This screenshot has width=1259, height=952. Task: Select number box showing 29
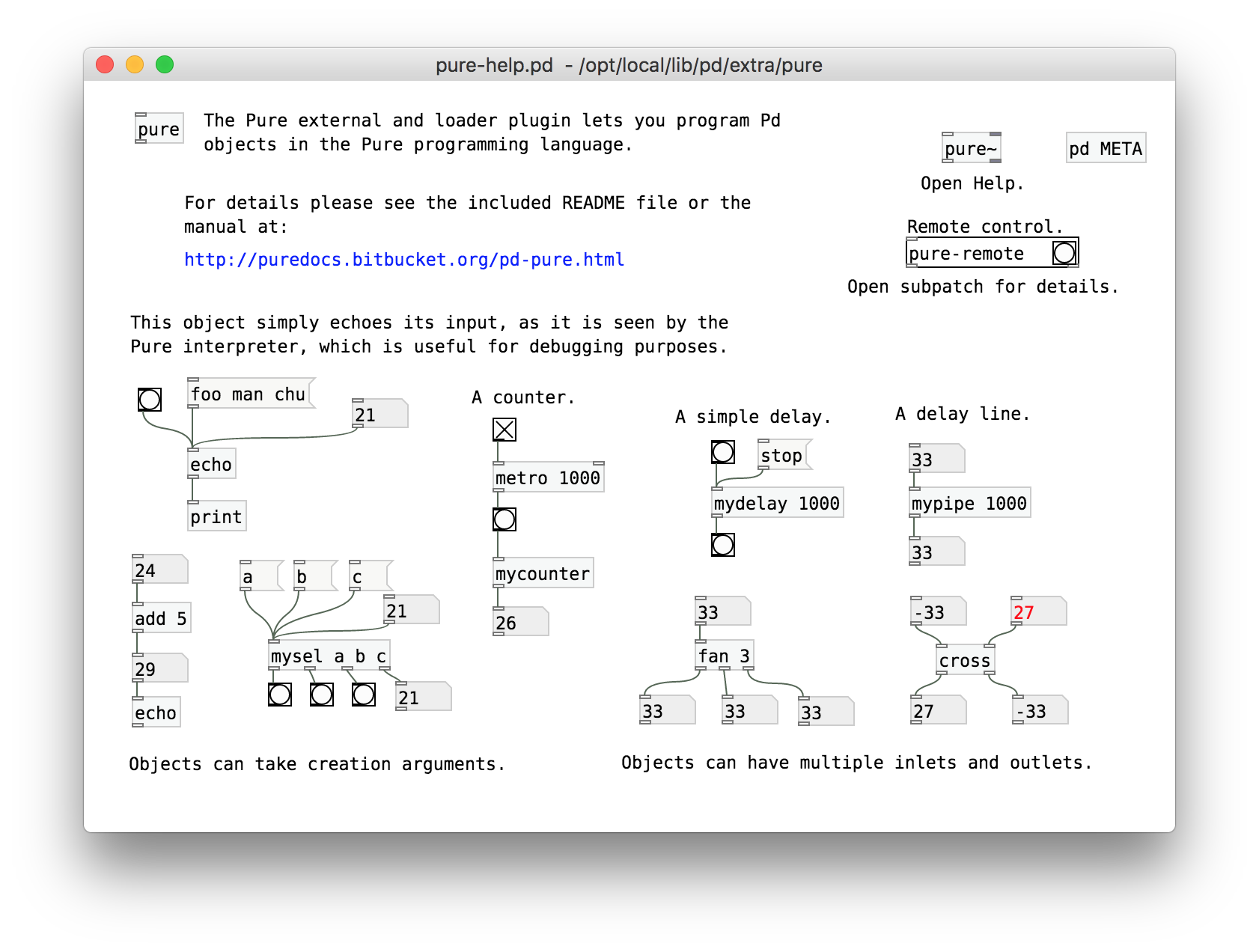pos(160,669)
